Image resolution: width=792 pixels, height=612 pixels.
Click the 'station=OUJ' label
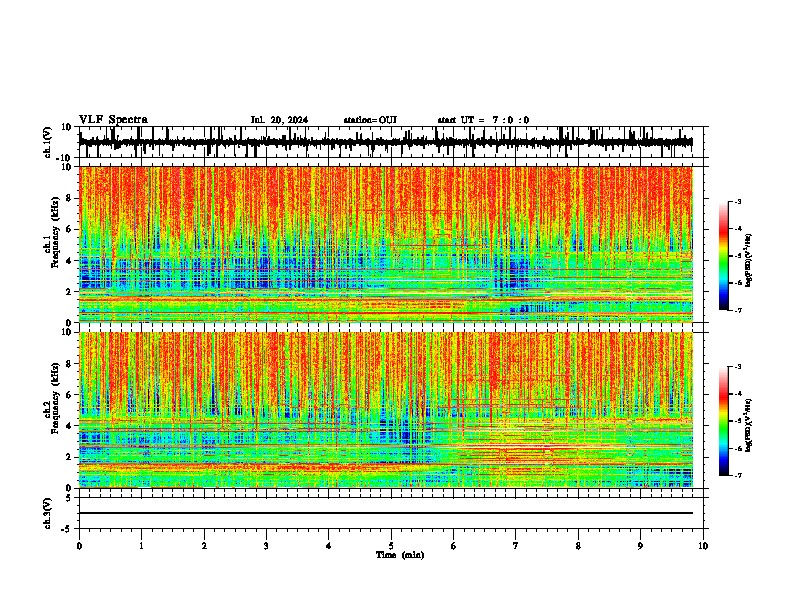coord(370,120)
